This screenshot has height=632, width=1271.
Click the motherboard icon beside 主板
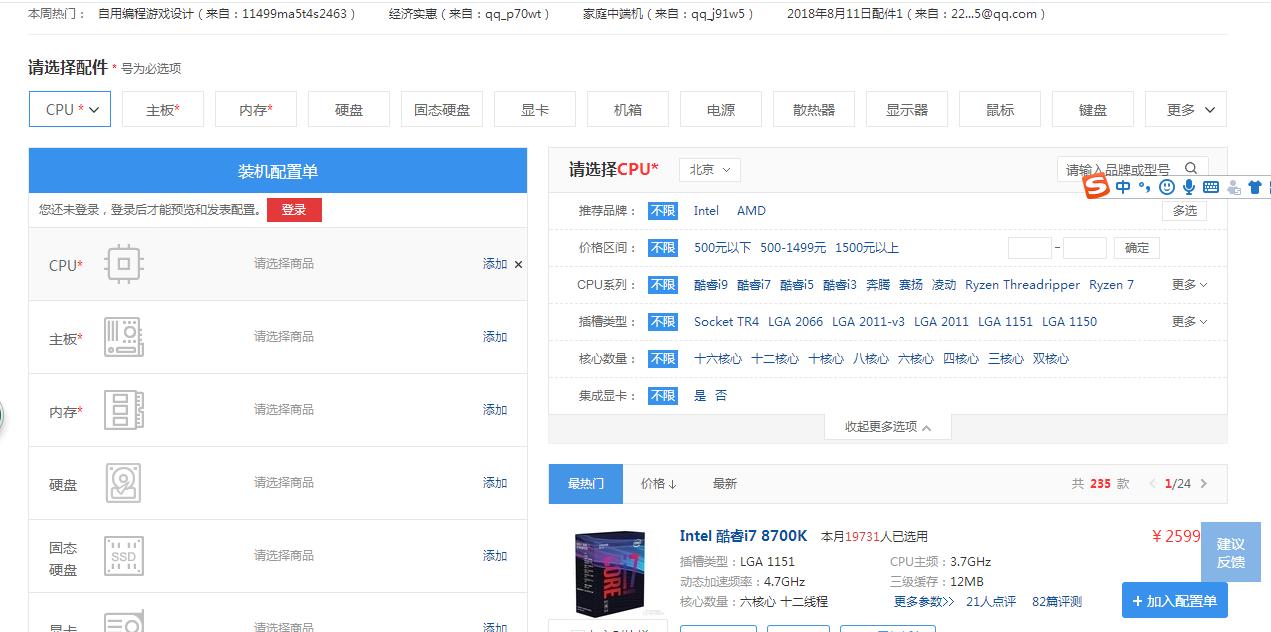[124, 336]
